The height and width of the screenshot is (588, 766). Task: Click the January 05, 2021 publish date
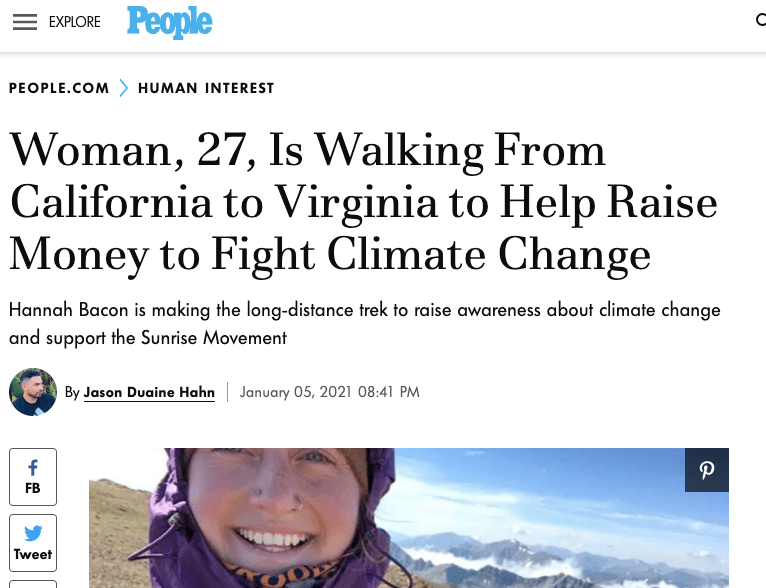pyautogui.click(x=330, y=392)
